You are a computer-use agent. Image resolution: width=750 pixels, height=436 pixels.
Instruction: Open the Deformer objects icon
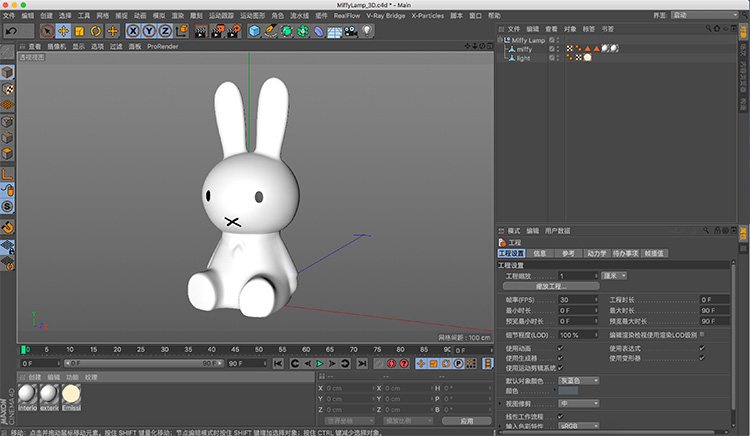pos(319,31)
